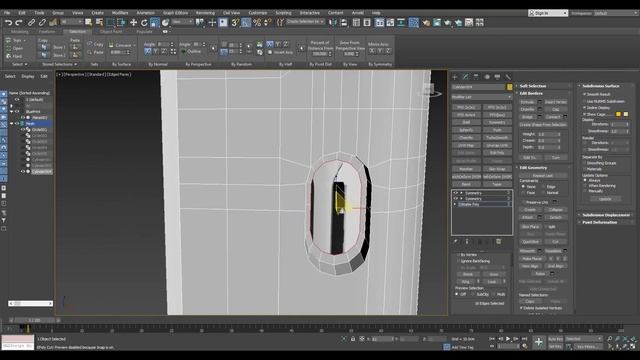
Task: Expand the Editable Poly stack entry
Action: (455, 204)
